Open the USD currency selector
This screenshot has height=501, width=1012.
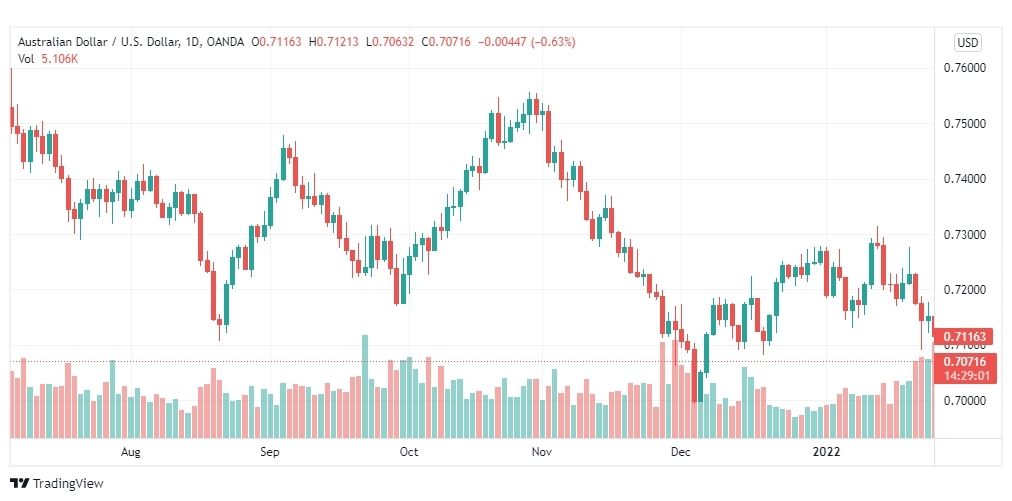coord(967,43)
